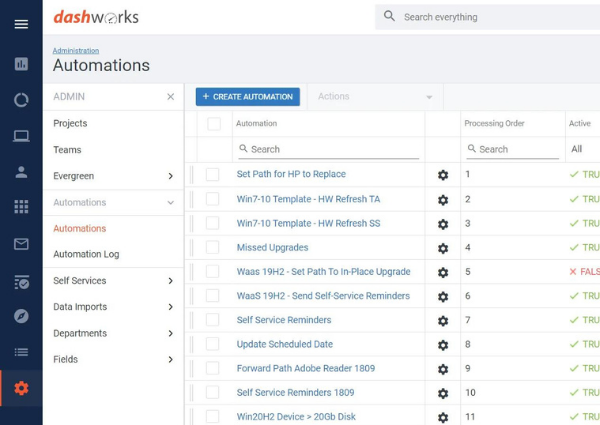
Task: Select the orange Automations menu item
Action: coord(80,228)
